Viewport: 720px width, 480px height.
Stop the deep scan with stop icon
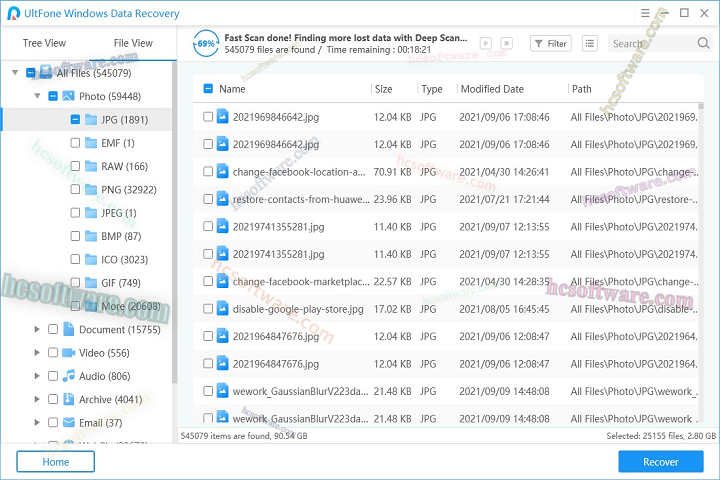[x=506, y=44]
